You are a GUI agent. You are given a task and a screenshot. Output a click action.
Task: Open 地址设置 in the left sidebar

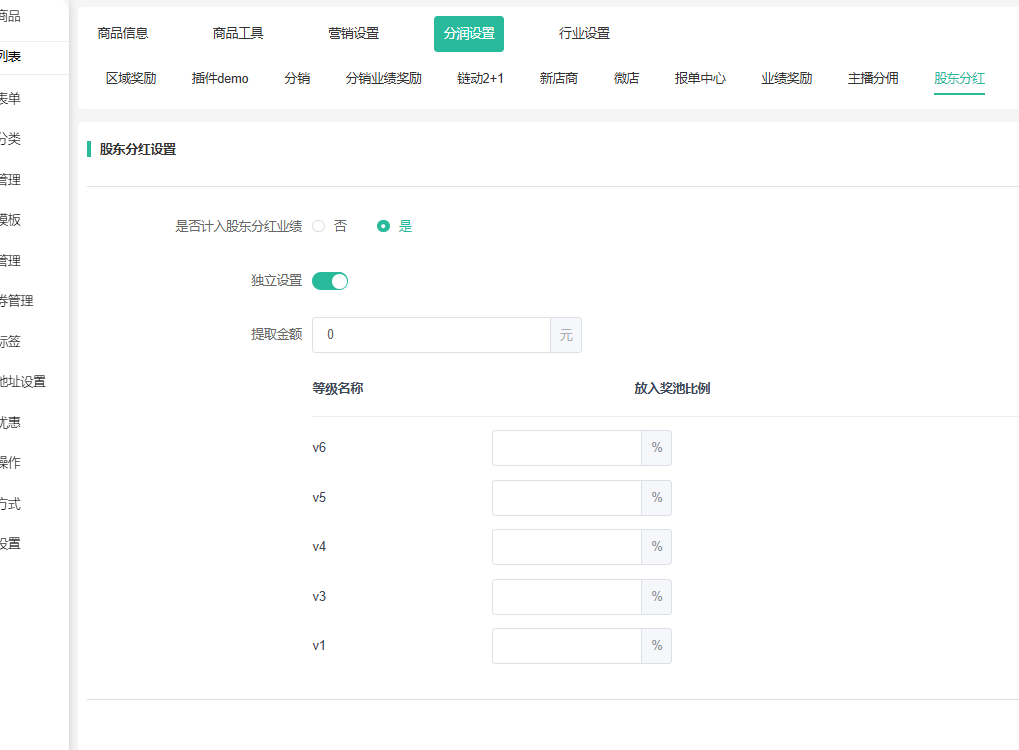pos(22,381)
